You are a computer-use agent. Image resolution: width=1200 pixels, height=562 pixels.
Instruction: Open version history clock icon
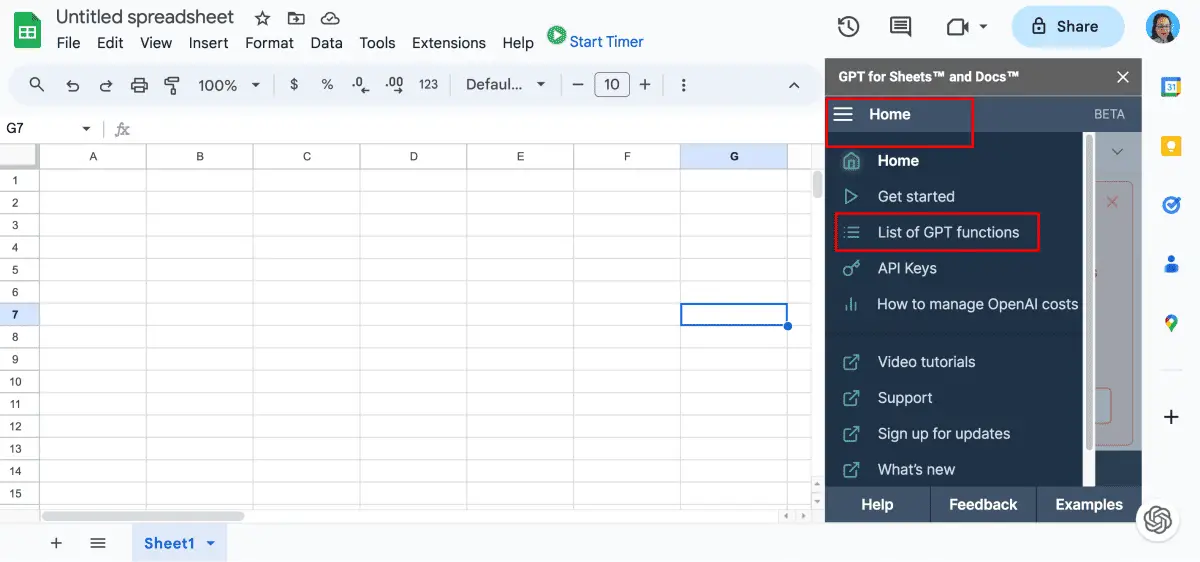point(849,27)
